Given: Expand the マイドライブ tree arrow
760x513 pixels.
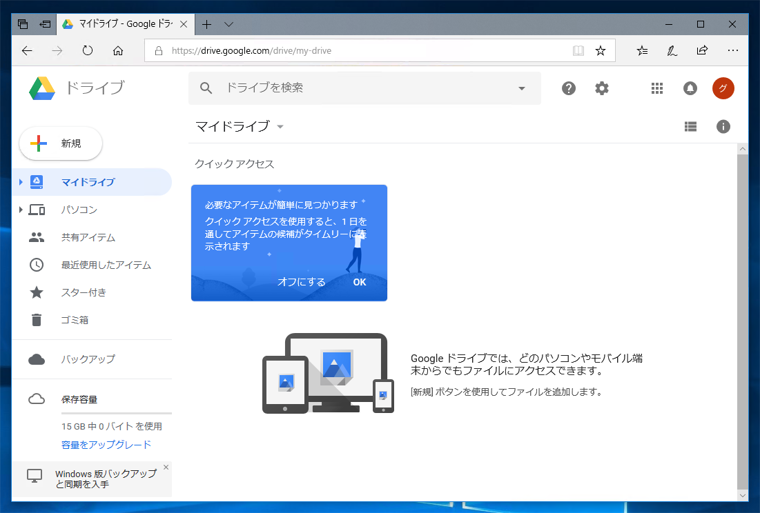Looking at the screenshot, I should click(20, 182).
